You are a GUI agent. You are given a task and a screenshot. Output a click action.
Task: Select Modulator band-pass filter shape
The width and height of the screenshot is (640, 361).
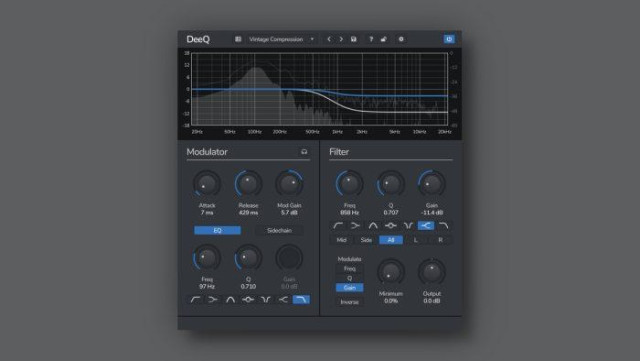click(248, 300)
